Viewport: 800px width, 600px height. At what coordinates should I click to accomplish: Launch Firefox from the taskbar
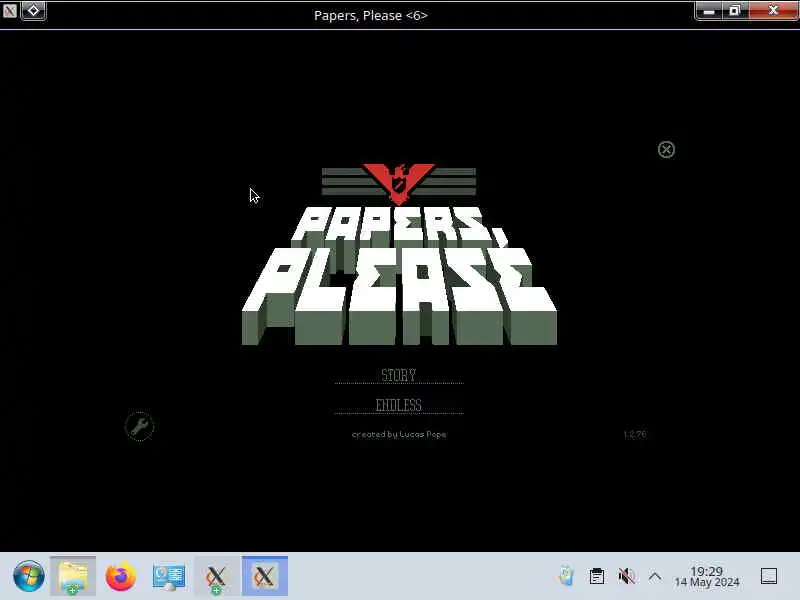point(121,577)
